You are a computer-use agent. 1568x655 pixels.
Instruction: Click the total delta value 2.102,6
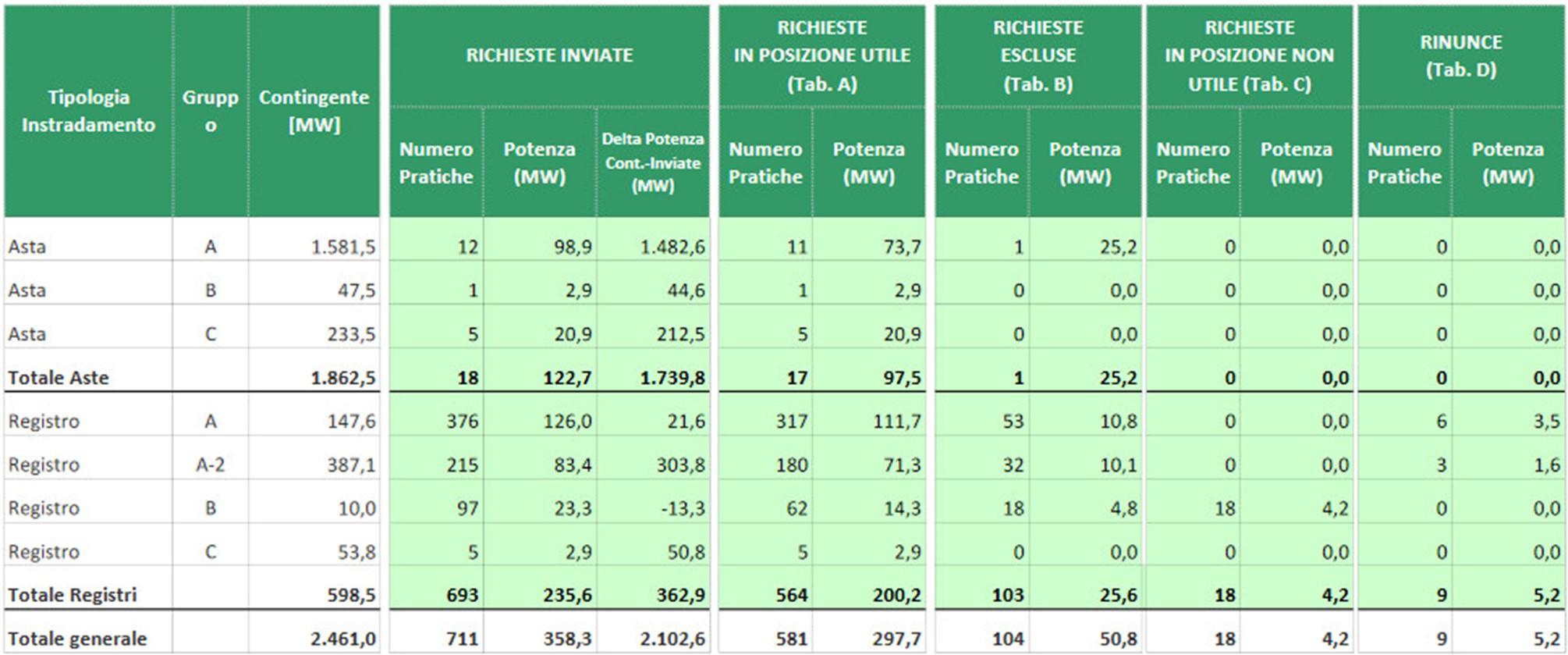[x=672, y=639]
